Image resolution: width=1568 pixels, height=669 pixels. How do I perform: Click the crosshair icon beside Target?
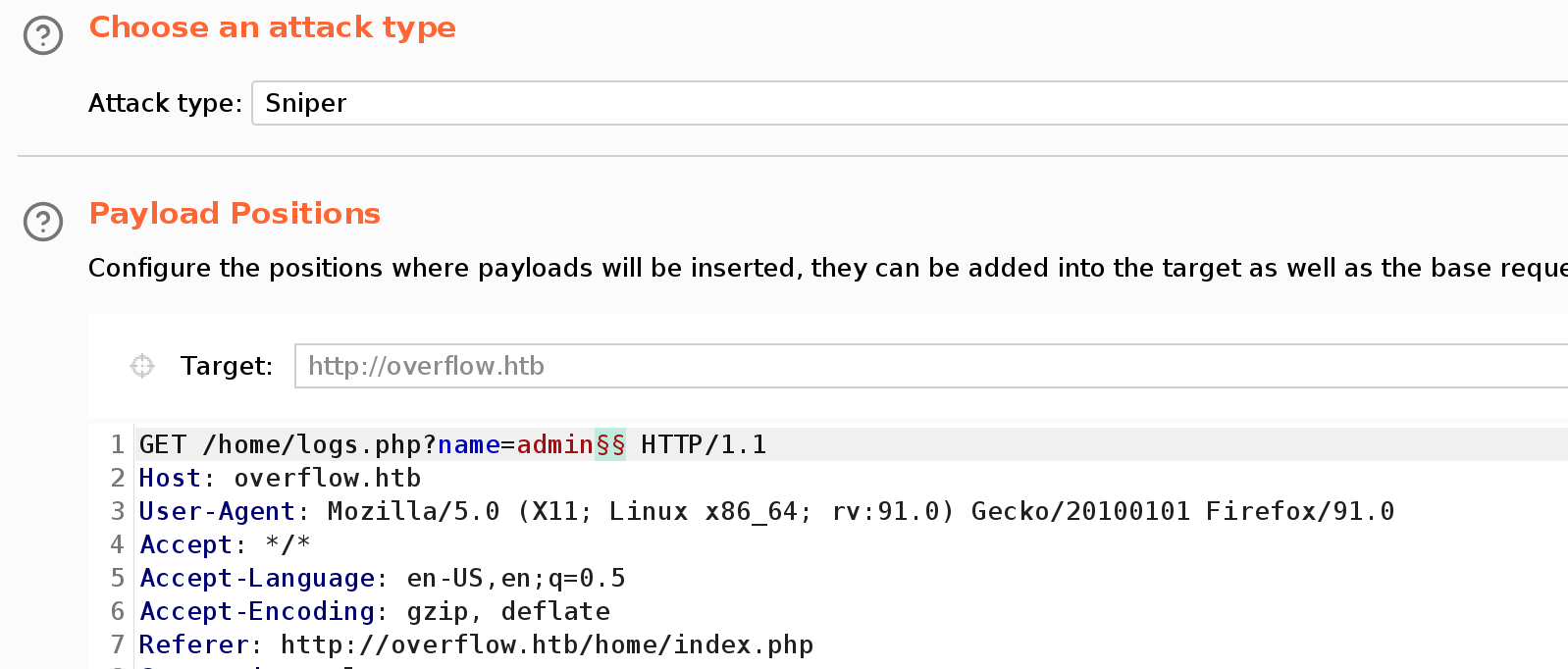click(142, 366)
